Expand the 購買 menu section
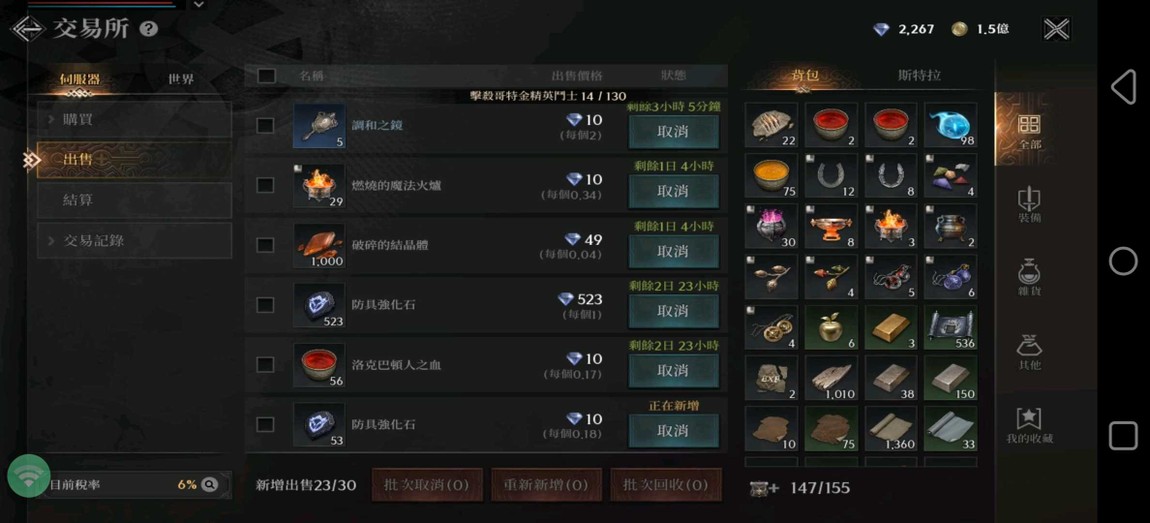 click(x=134, y=120)
